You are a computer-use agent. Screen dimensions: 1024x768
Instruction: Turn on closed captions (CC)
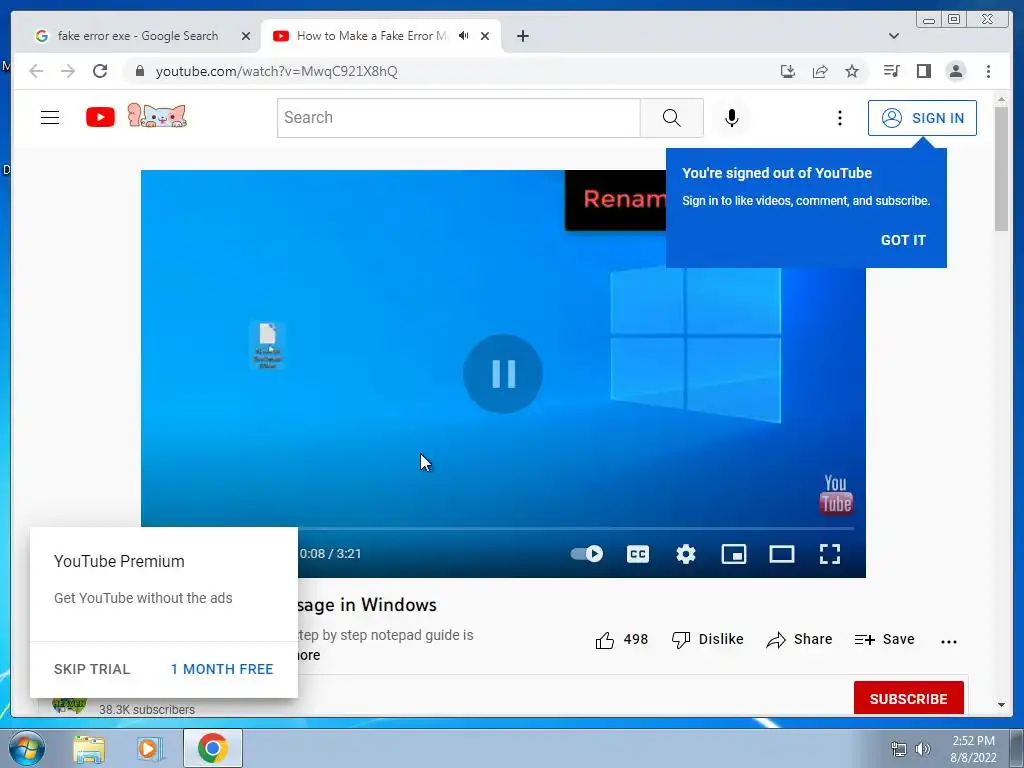[637, 554]
